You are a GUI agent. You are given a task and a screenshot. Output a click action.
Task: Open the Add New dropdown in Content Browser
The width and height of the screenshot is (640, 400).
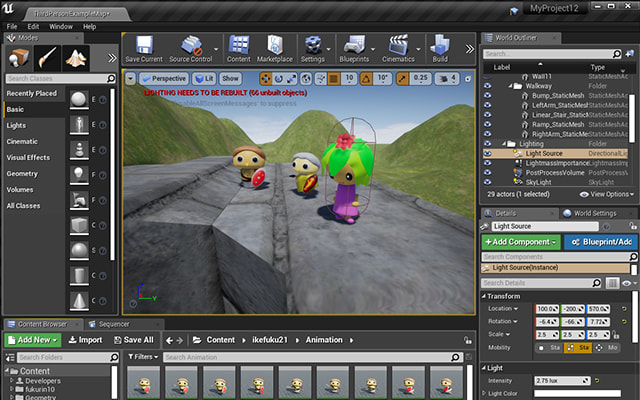[x=34, y=340]
